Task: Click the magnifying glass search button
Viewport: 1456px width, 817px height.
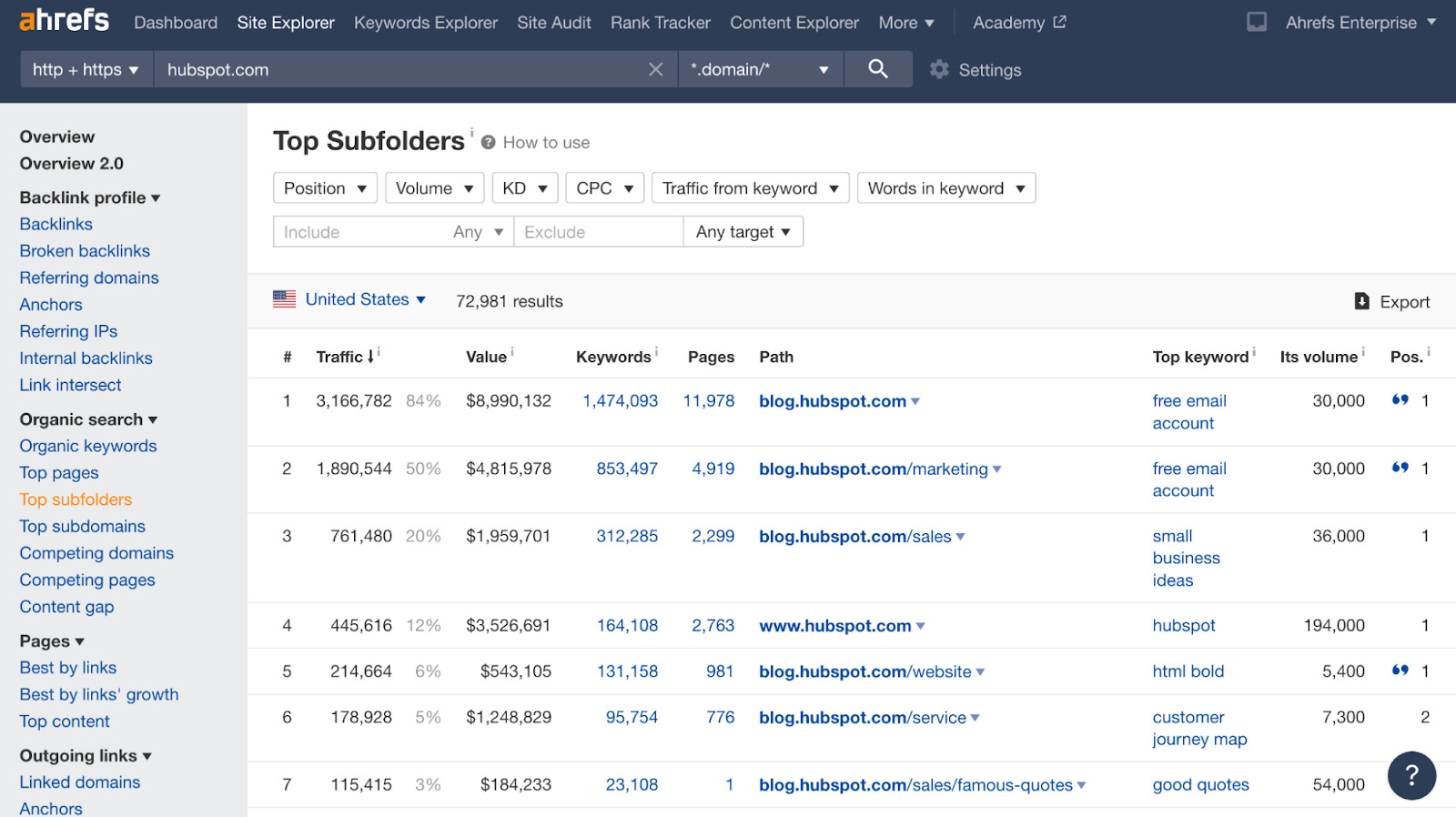Action: point(878,69)
